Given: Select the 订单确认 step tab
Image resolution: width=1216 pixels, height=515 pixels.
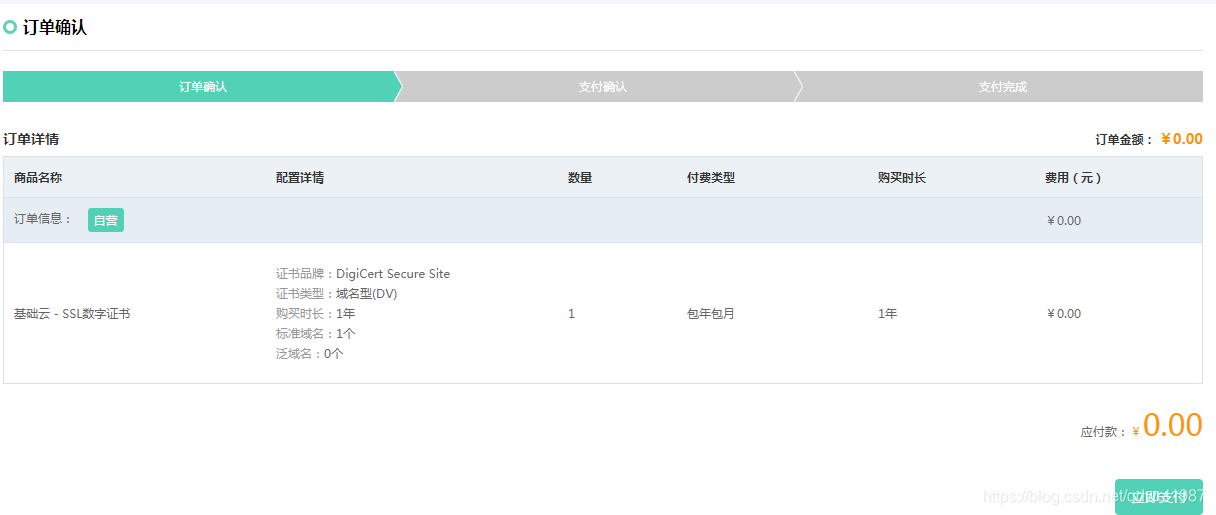Looking at the screenshot, I should click(202, 87).
